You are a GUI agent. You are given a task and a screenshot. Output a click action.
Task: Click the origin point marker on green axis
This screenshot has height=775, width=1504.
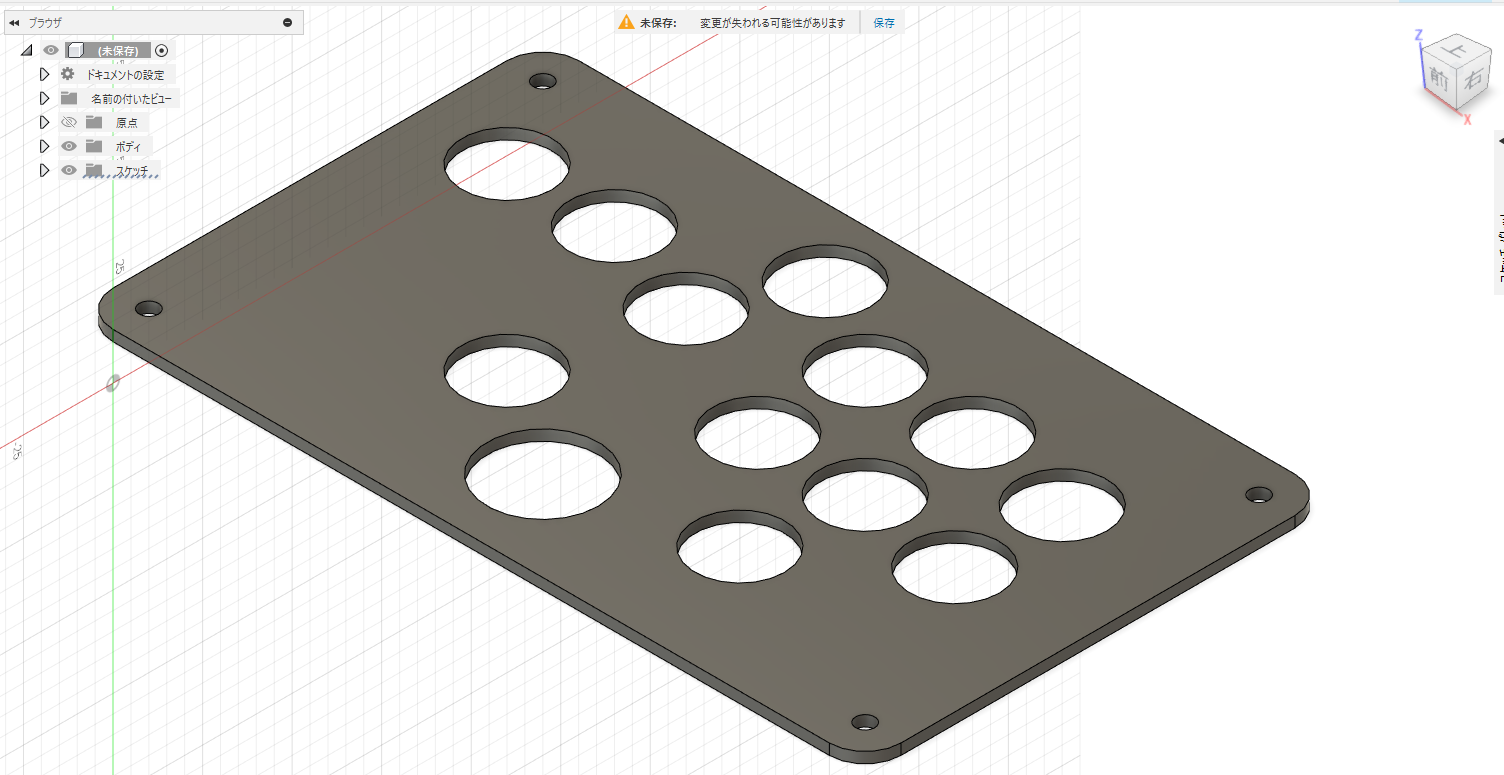click(113, 383)
